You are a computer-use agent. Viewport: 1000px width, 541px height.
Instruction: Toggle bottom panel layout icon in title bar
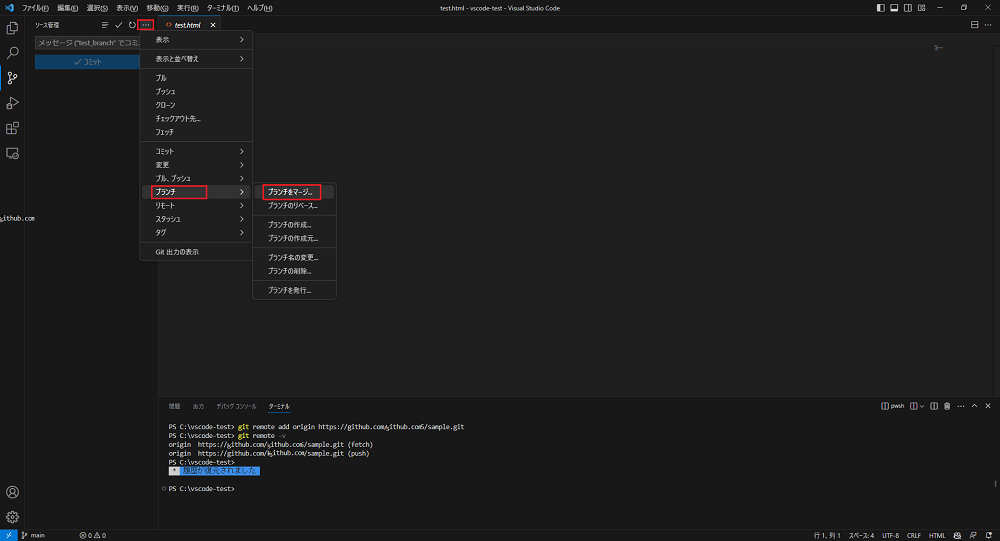tap(893, 8)
